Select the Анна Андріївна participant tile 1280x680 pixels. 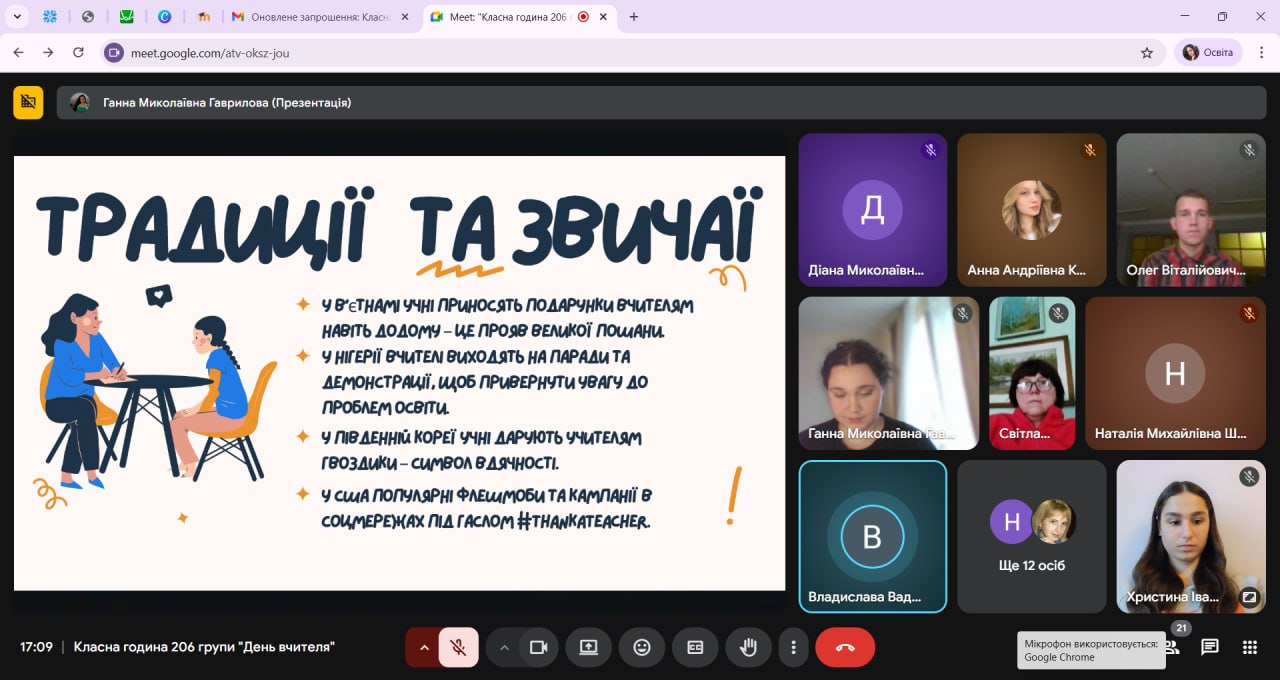pyautogui.click(x=1032, y=210)
